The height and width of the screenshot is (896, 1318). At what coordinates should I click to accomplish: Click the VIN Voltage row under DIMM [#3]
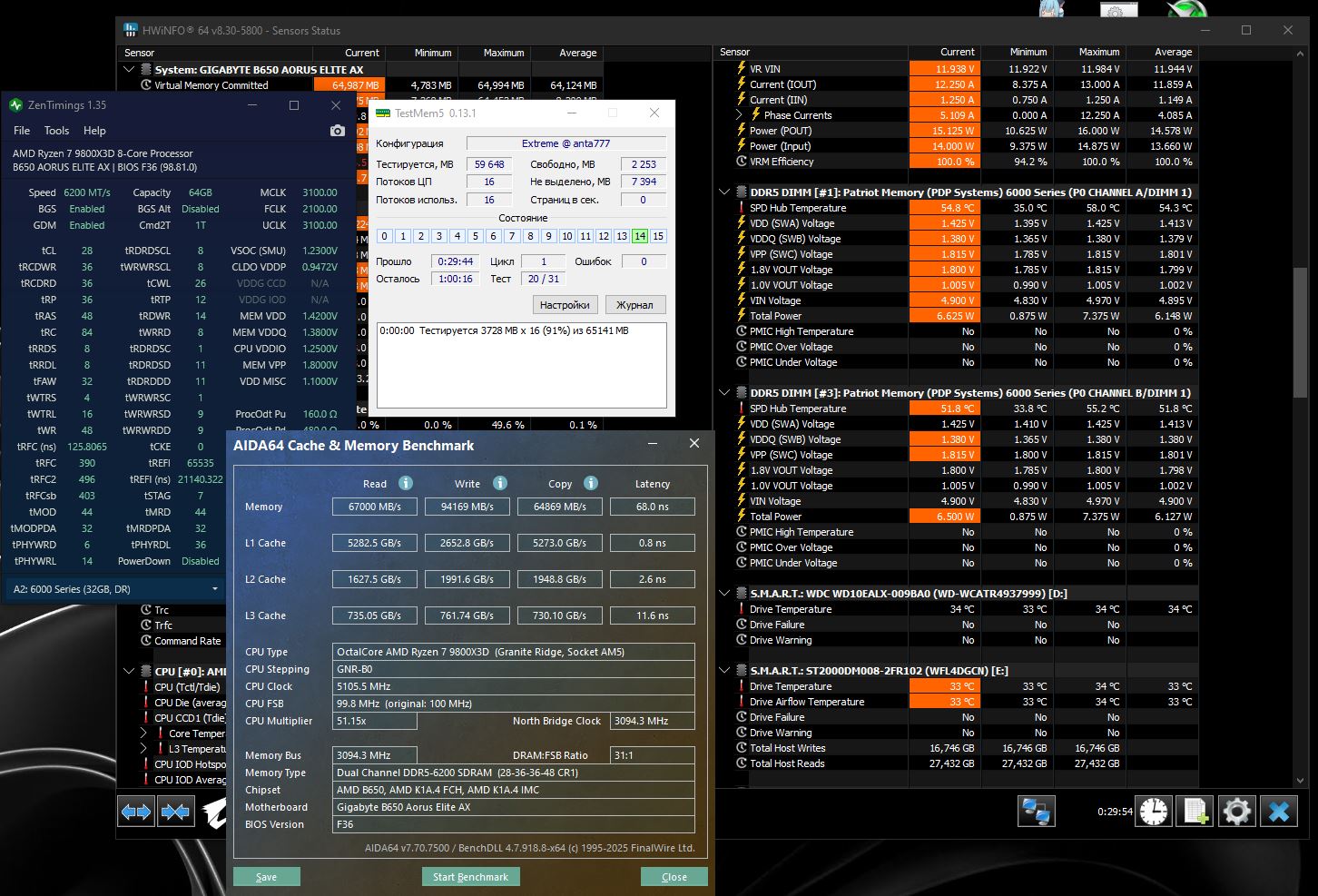coord(962,501)
